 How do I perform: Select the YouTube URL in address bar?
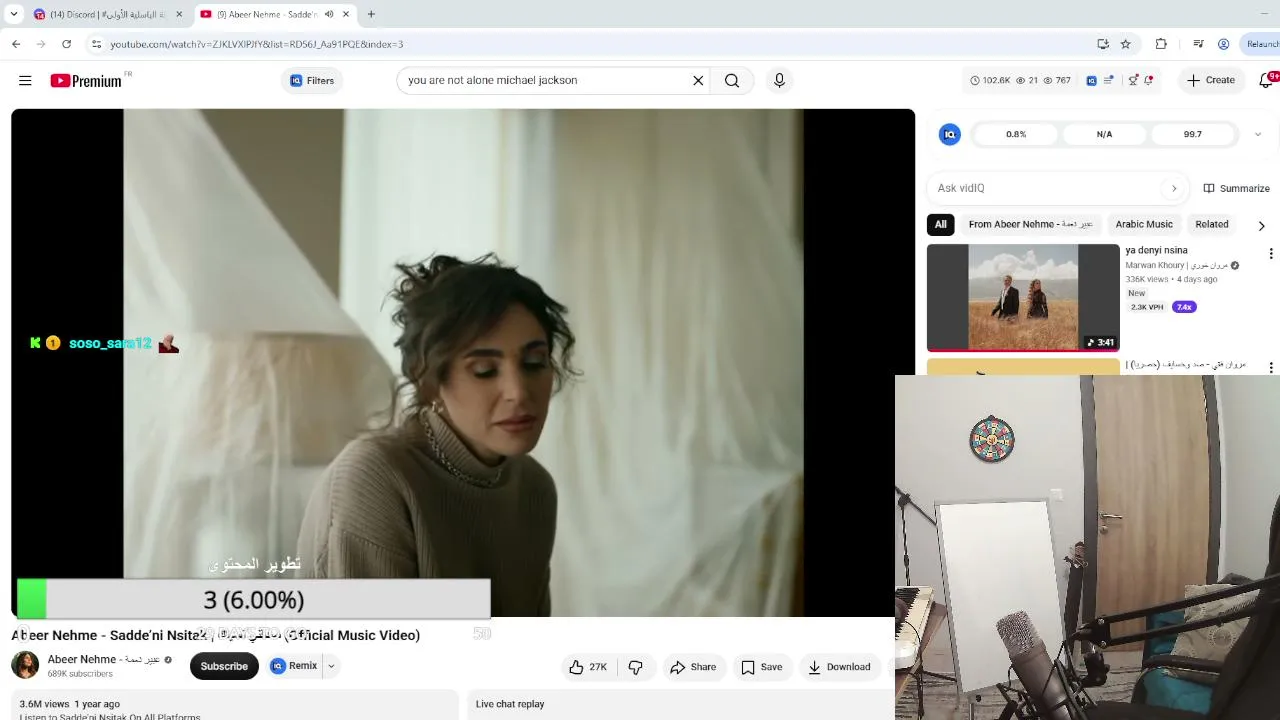256,44
